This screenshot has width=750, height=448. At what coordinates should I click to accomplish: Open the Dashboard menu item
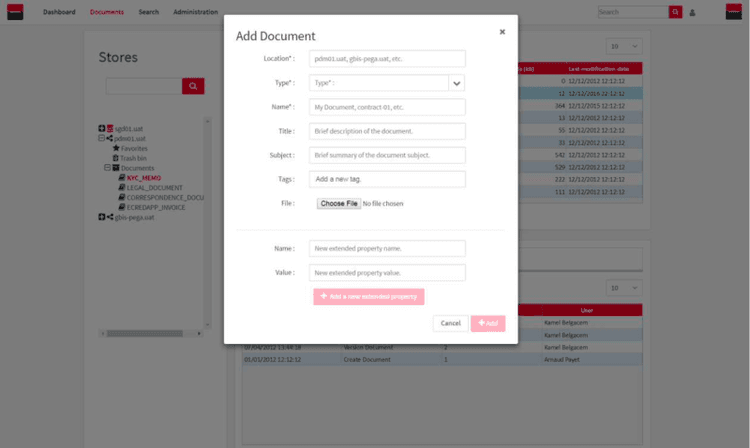[59, 12]
